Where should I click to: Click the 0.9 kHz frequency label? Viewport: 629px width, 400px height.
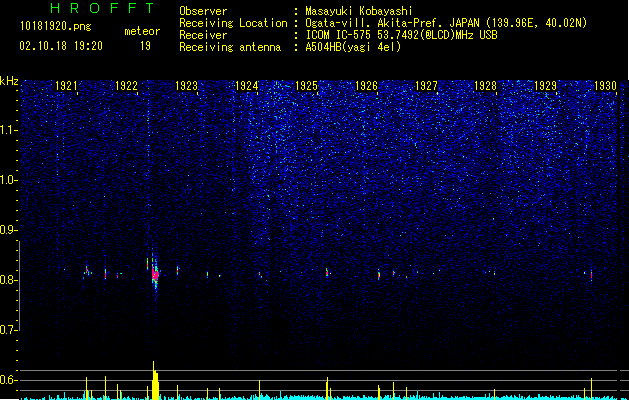pyautogui.click(x=9, y=230)
